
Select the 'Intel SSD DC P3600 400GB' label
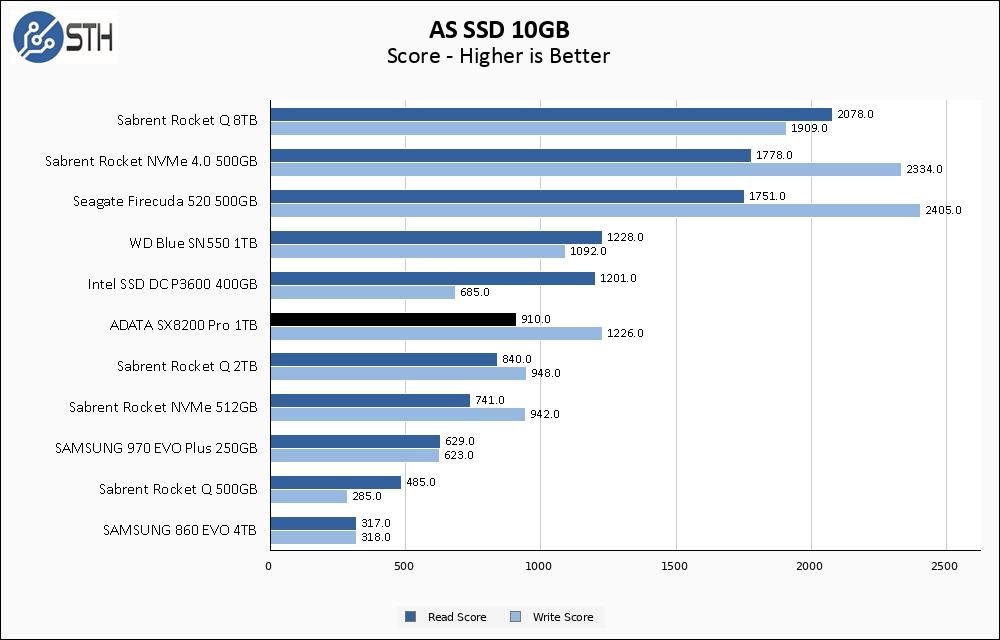173,284
